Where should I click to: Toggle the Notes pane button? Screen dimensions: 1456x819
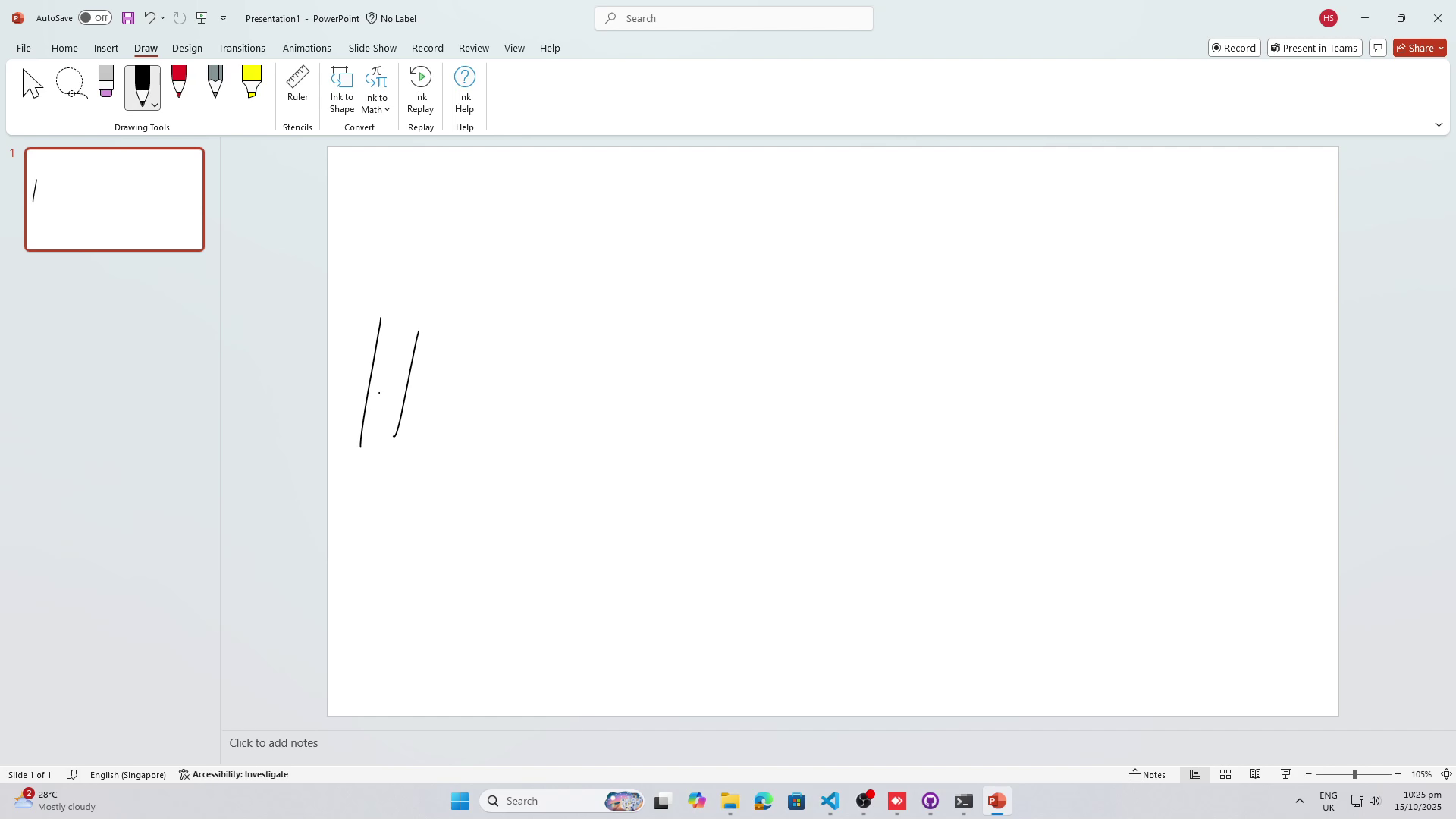[x=1147, y=774]
